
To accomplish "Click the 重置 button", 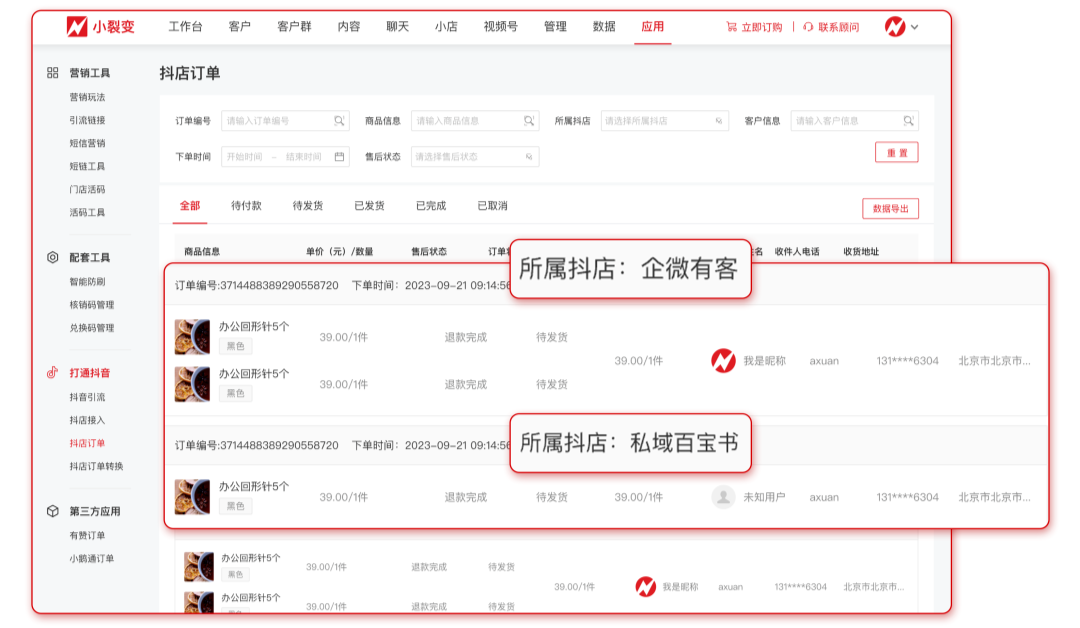I will (x=896, y=153).
